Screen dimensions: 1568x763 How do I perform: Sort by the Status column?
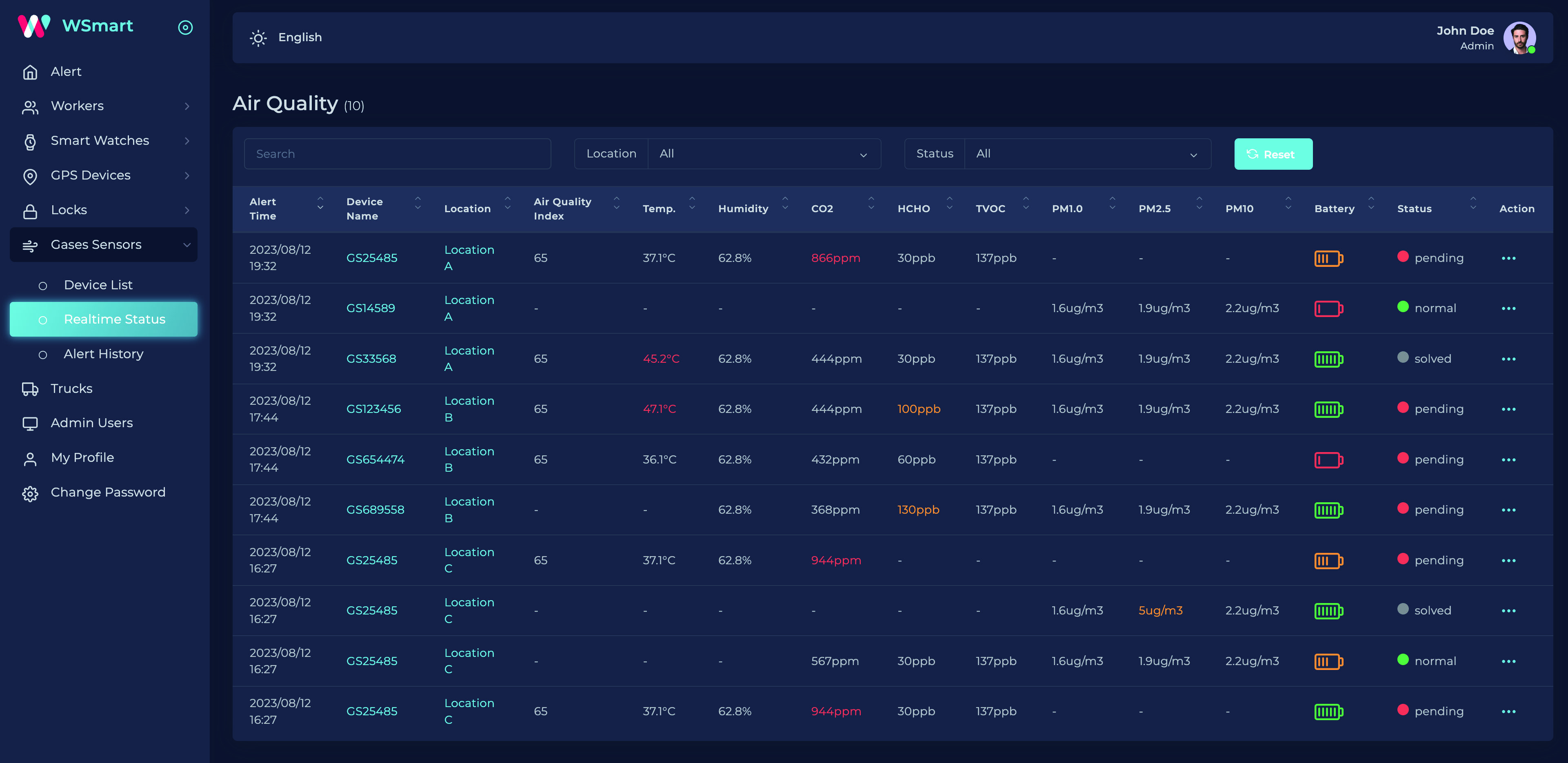coord(1473,203)
